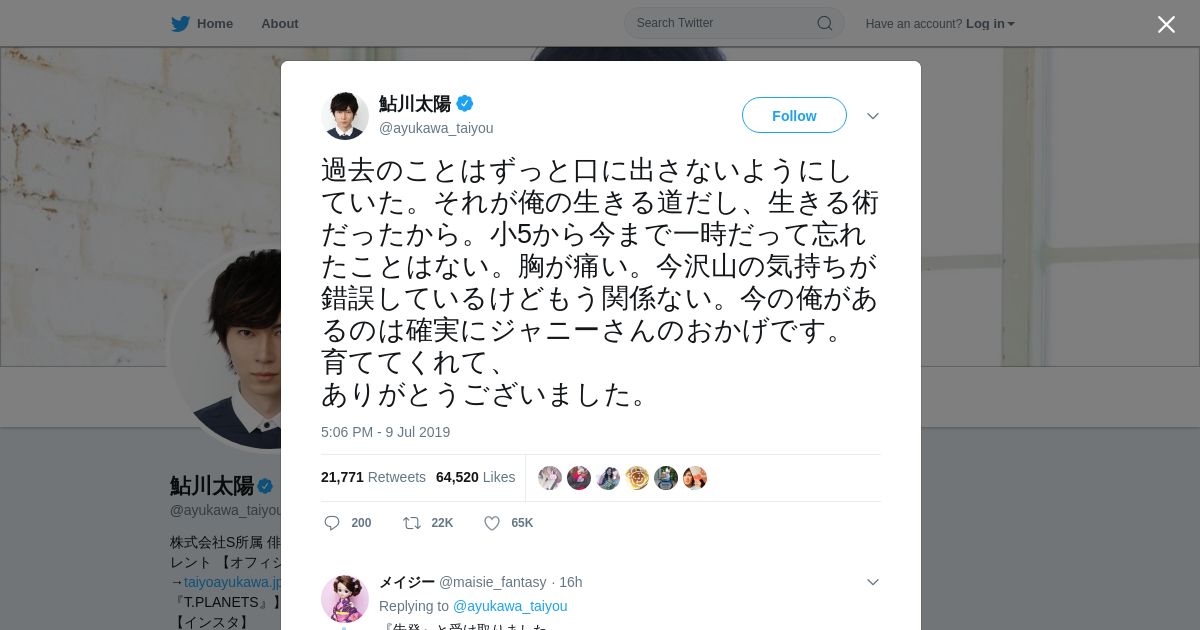The image size is (1200, 630).
Task: Expand the tweet options chevron near Follow
Action: point(873,116)
